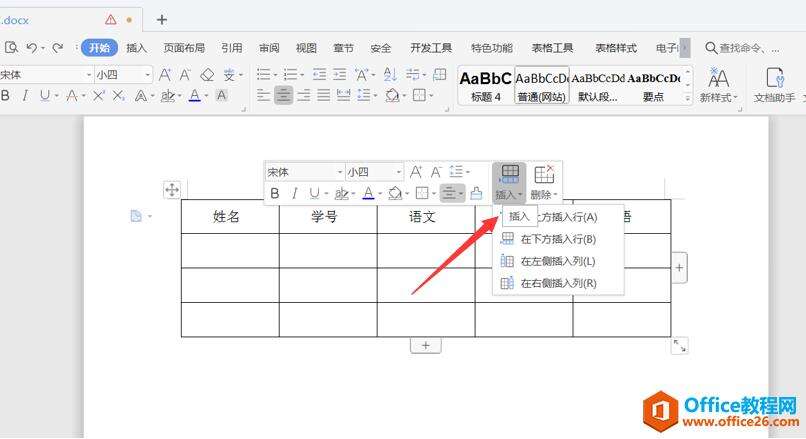
Task: Redo the last undone action
Action: pos(58,48)
